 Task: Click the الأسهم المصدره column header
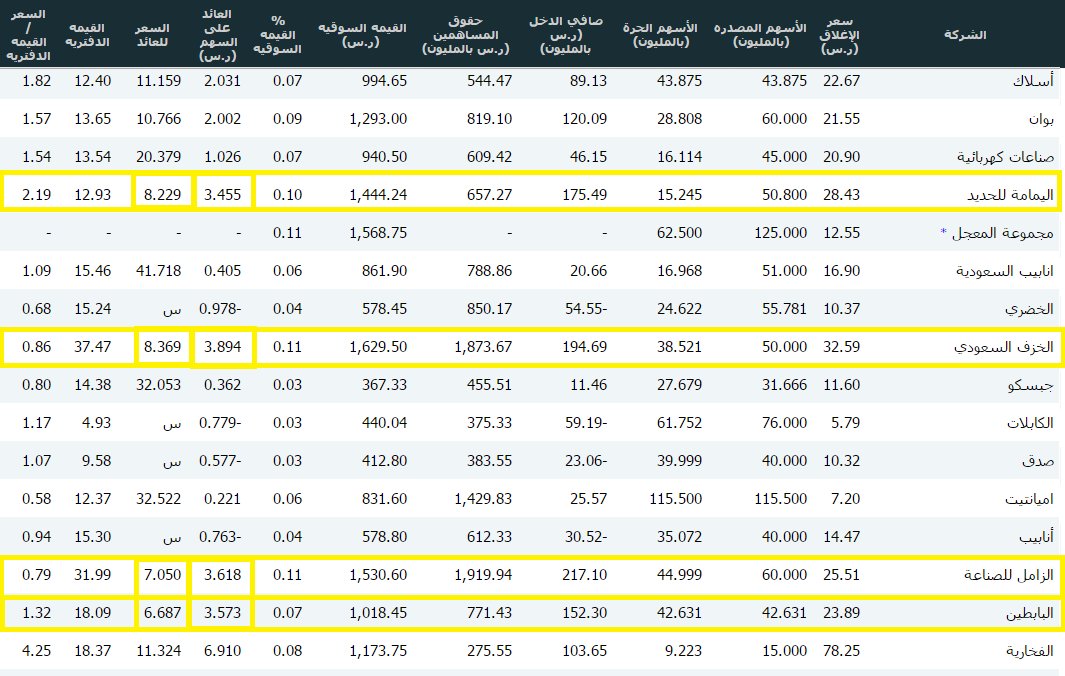click(760, 35)
